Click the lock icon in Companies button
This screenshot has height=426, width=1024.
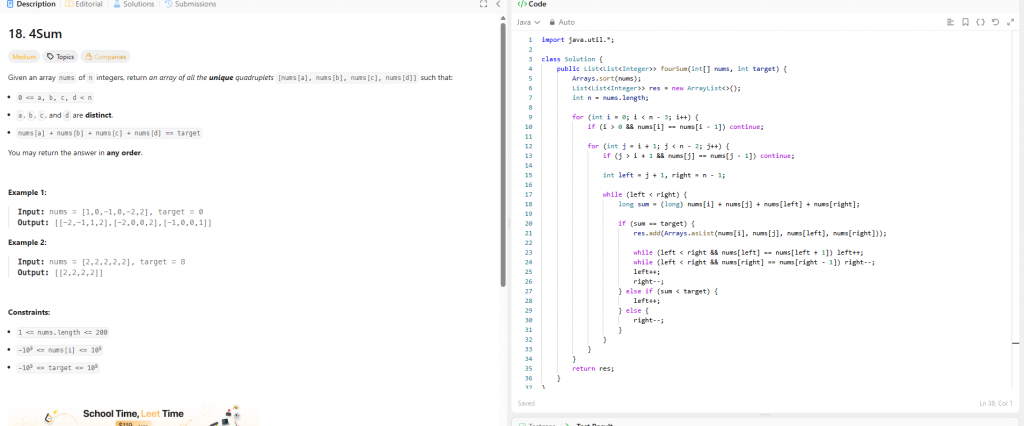tap(88, 57)
